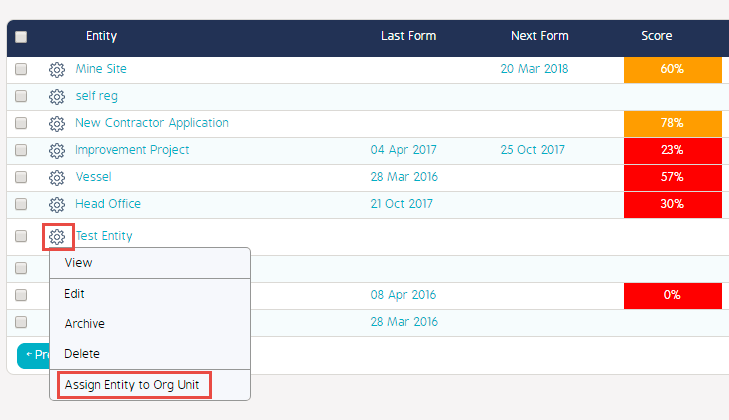Select Assign Entity to Org Unit
The image size is (729, 420).
click(134, 385)
